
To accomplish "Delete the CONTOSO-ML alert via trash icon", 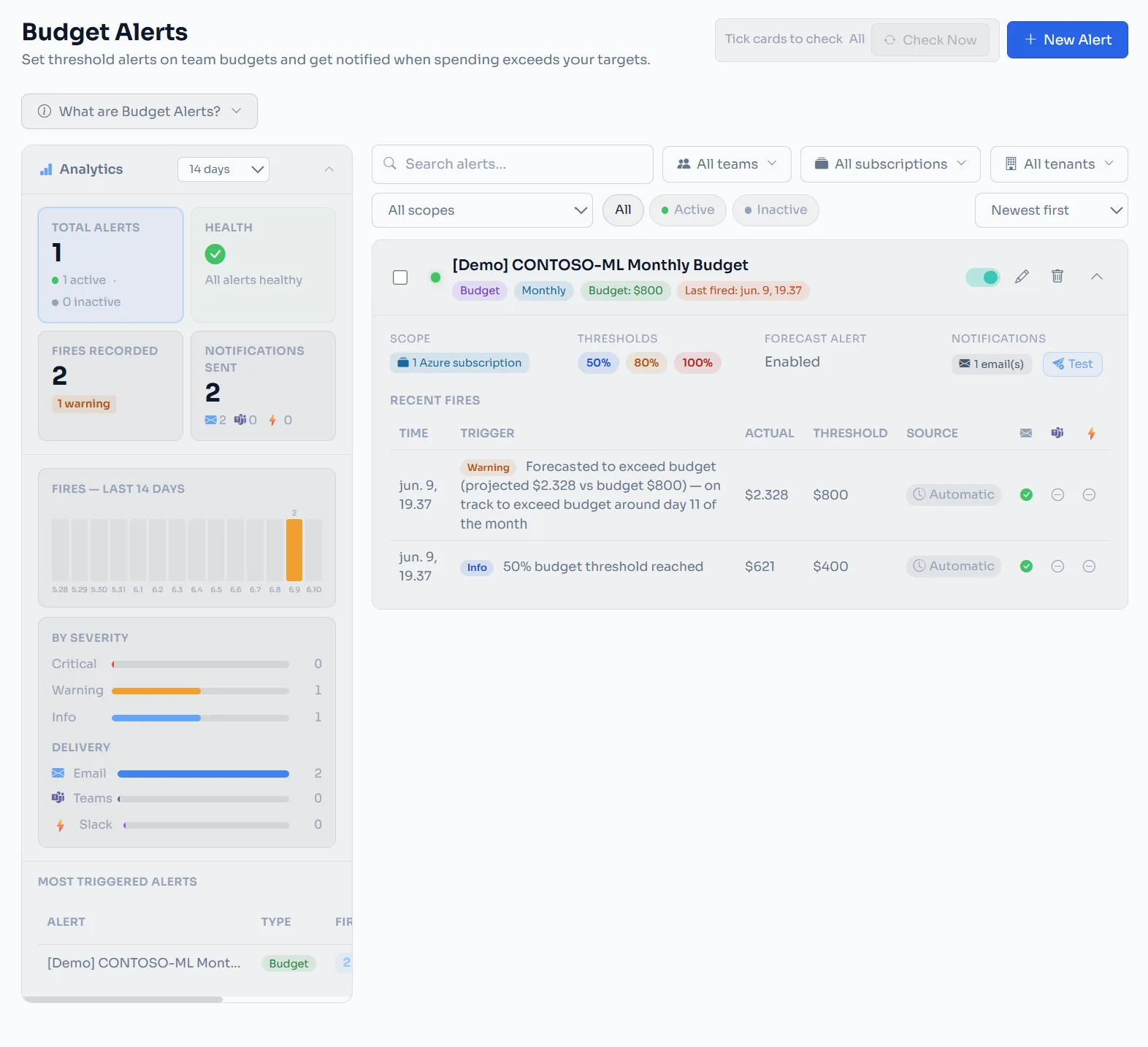I will [x=1057, y=276].
